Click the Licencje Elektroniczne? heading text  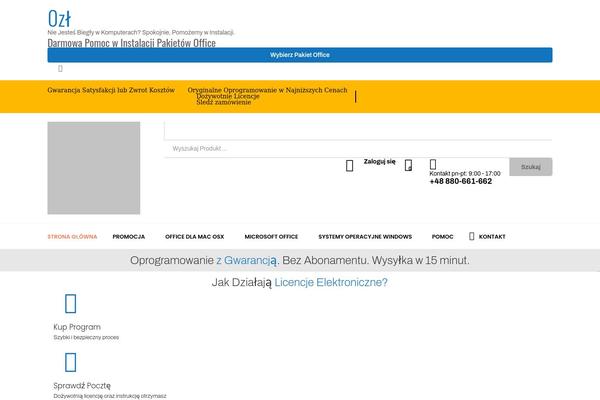[x=331, y=282]
